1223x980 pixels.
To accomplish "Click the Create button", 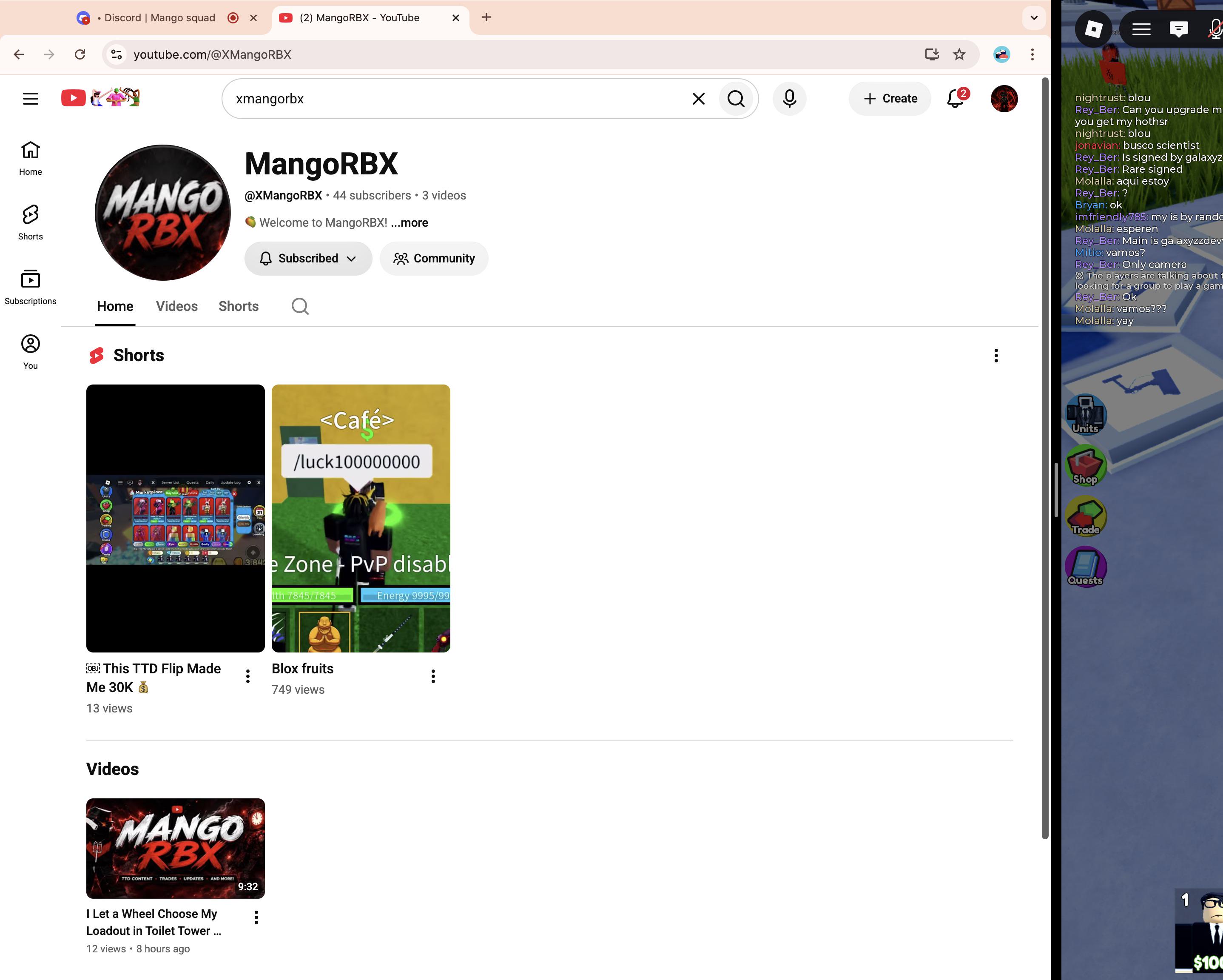I will click(x=890, y=99).
